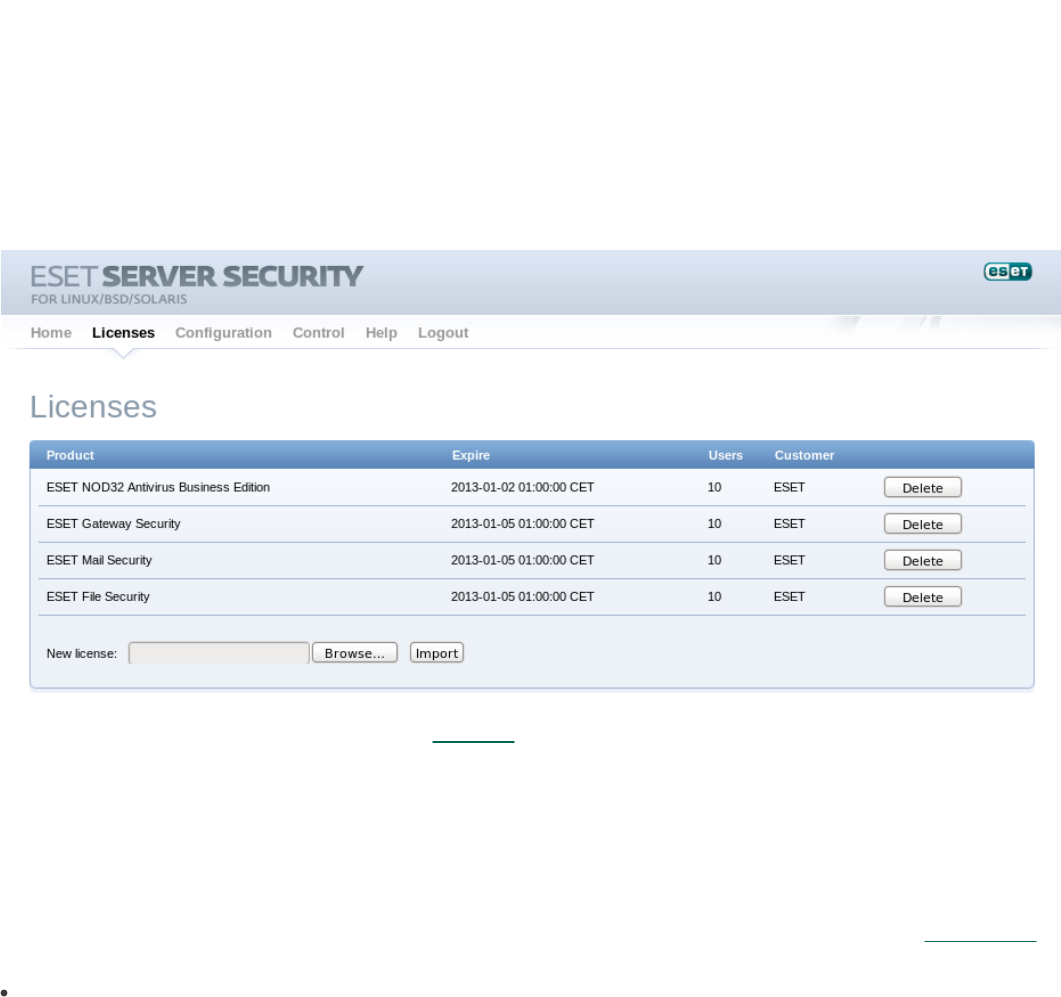The image size is (1061, 997).
Task: Click the expiry date 2013-01-02 01:00:00 CET
Action: [522, 487]
